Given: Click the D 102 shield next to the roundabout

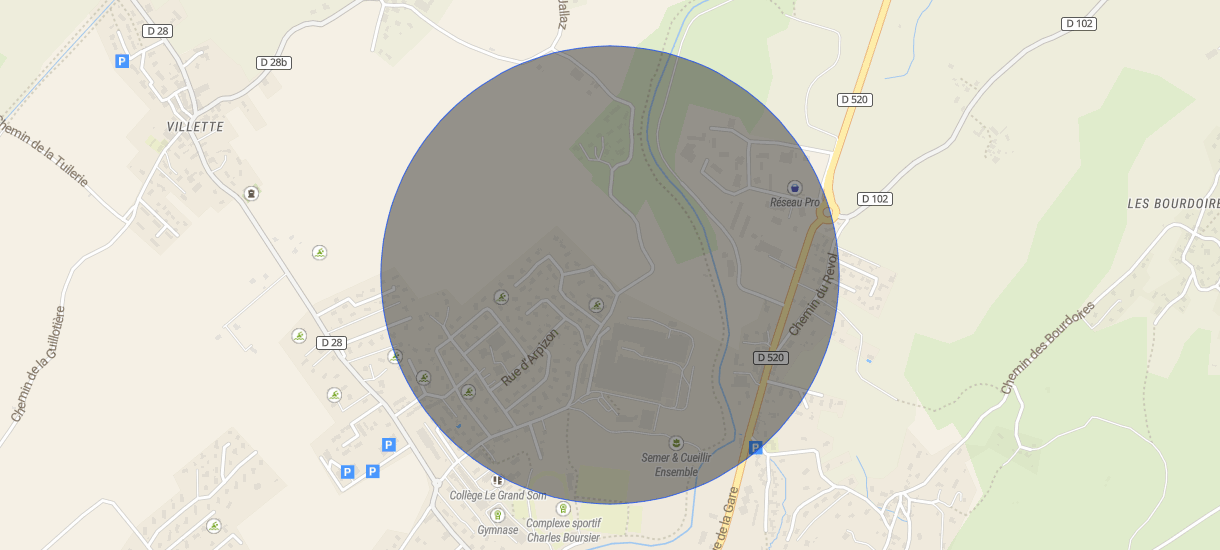Looking at the screenshot, I should click(x=875, y=199).
